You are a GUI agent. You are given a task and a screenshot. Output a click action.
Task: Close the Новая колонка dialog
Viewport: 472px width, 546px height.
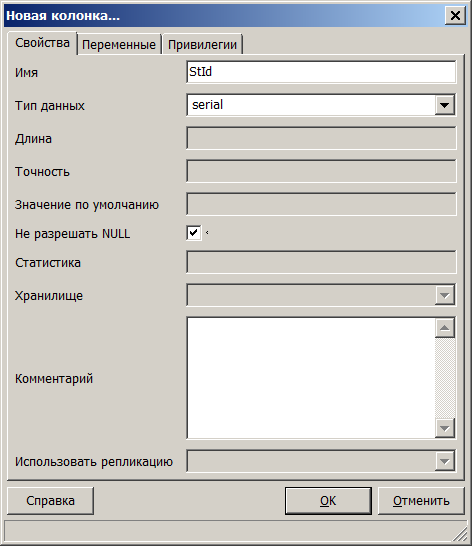click(455, 15)
